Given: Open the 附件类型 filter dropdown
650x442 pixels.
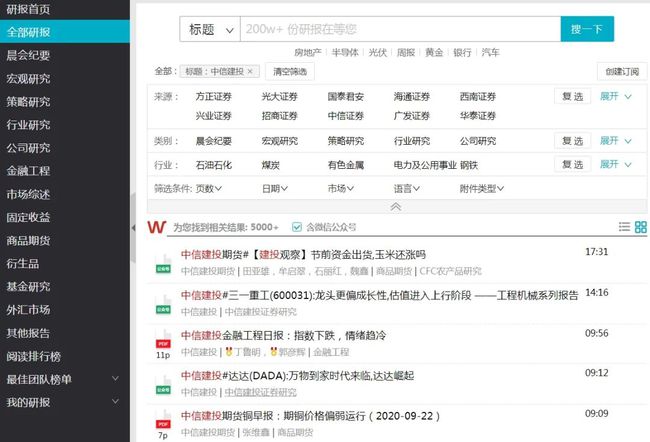Looking at the screenshot, I should pos(482,189).
